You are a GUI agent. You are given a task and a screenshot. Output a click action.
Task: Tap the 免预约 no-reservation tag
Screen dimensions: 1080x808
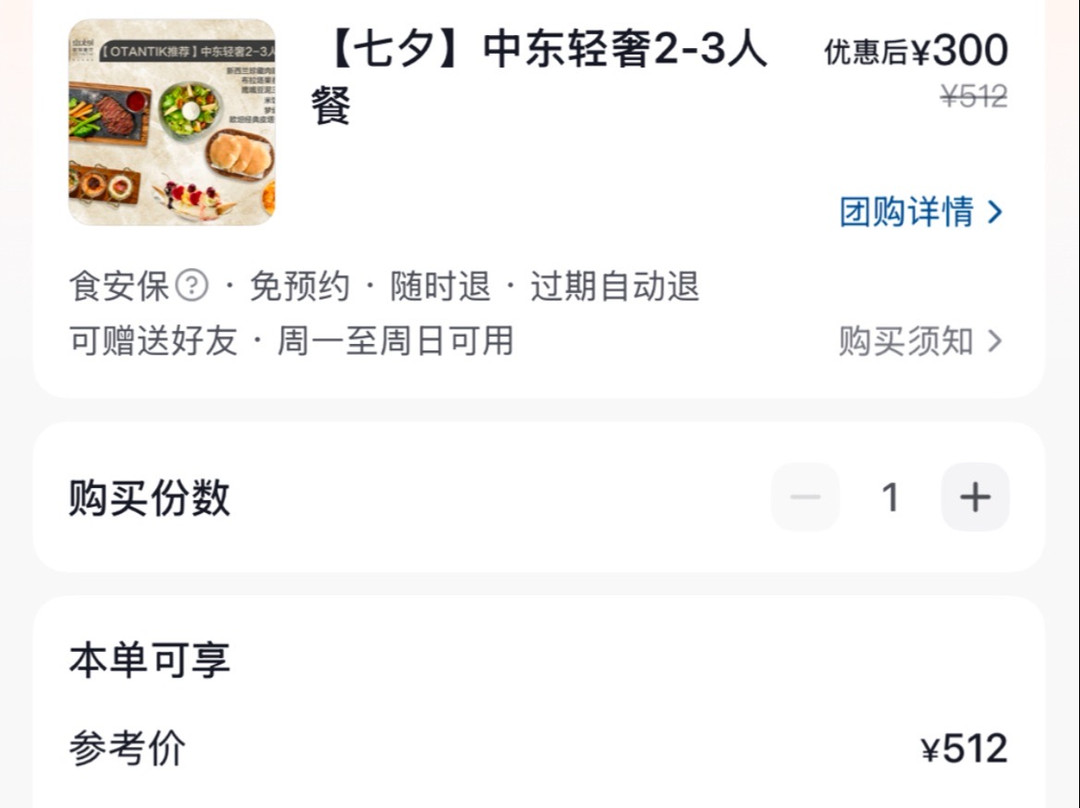(300, 286)
